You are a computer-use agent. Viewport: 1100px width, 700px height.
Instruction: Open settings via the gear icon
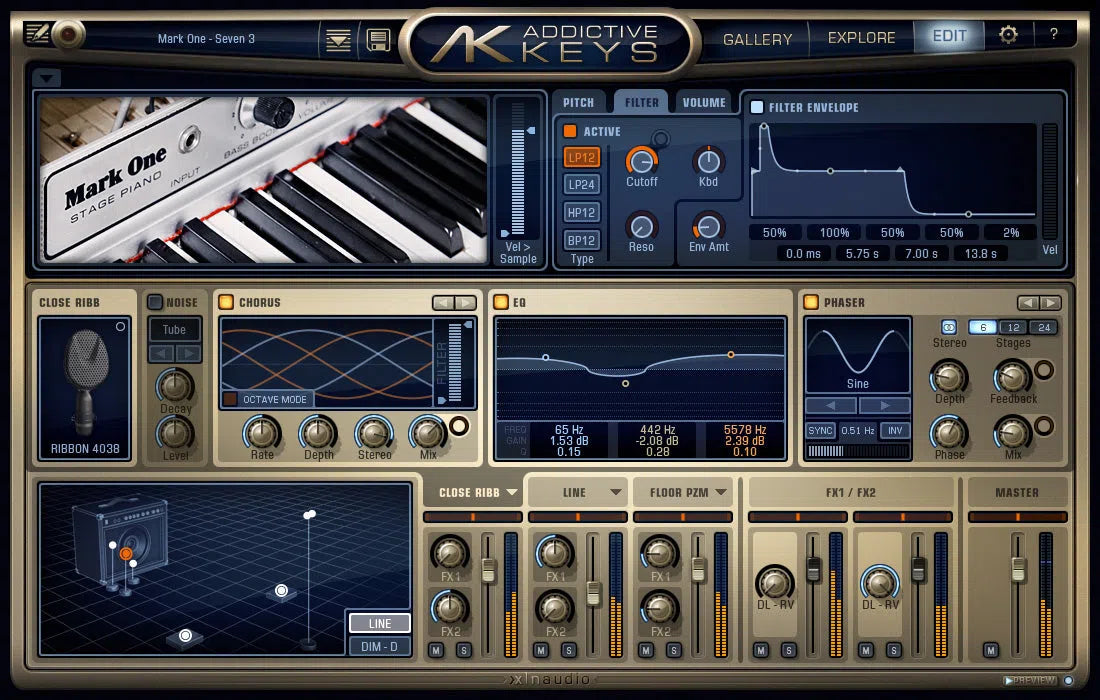(1008, 33)
